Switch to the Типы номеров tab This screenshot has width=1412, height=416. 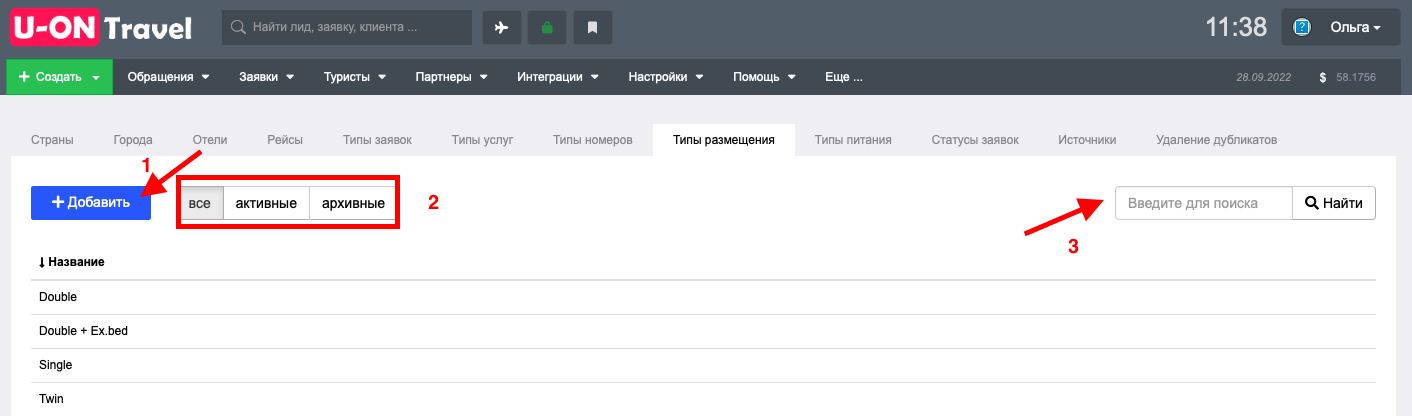pos(593,140)
